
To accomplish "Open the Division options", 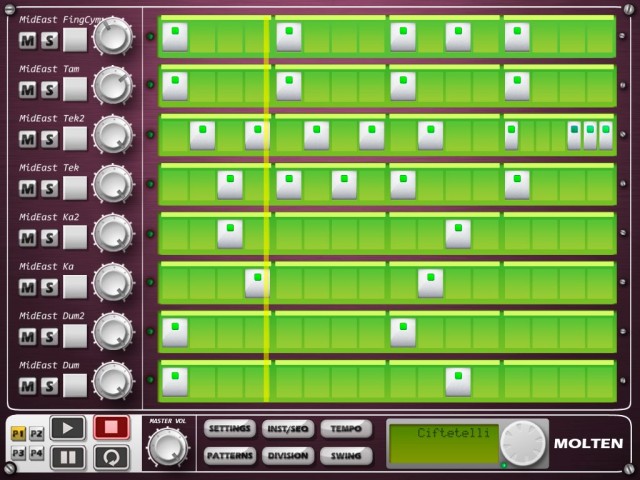I will tap(288, 456).
